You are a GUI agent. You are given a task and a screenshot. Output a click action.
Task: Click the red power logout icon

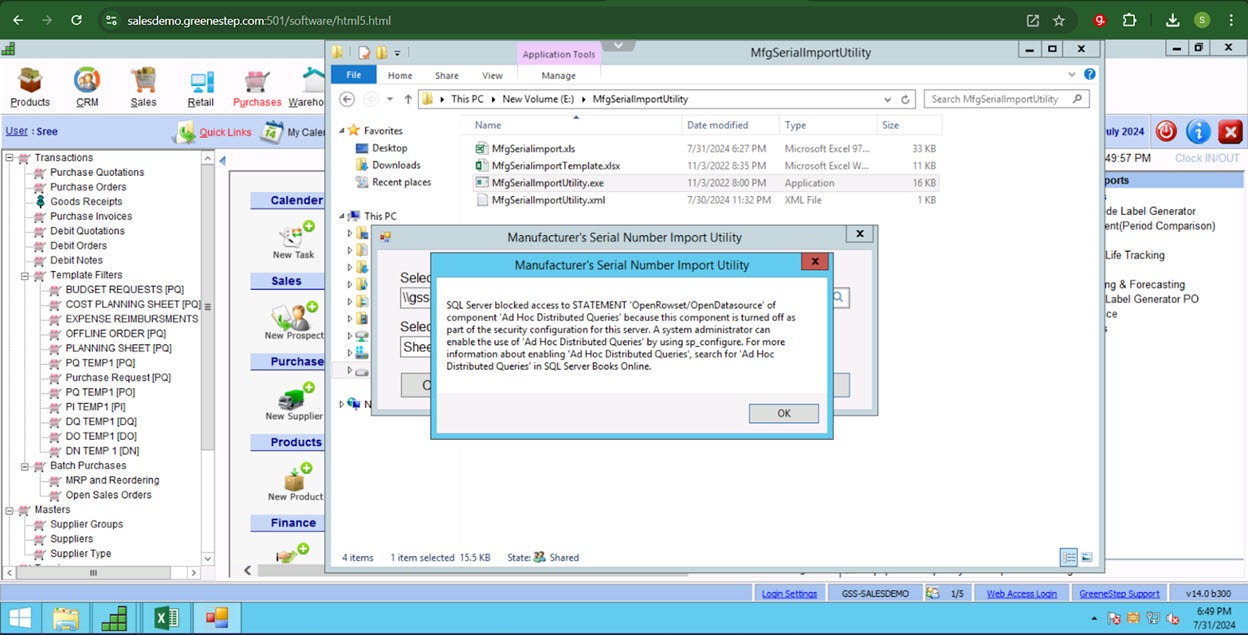pyautogui.click(x=1166, y=132)
